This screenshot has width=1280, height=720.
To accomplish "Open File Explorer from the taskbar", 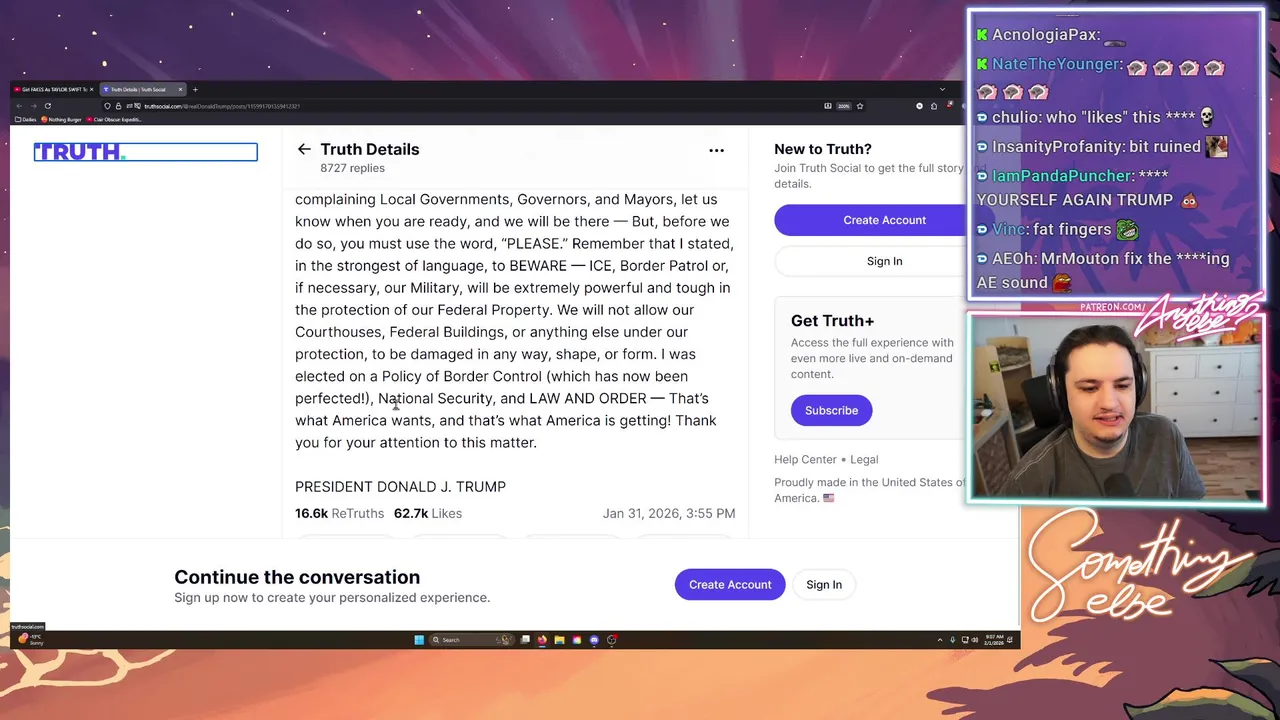I will pyautogui.click(x=559, y=640).
